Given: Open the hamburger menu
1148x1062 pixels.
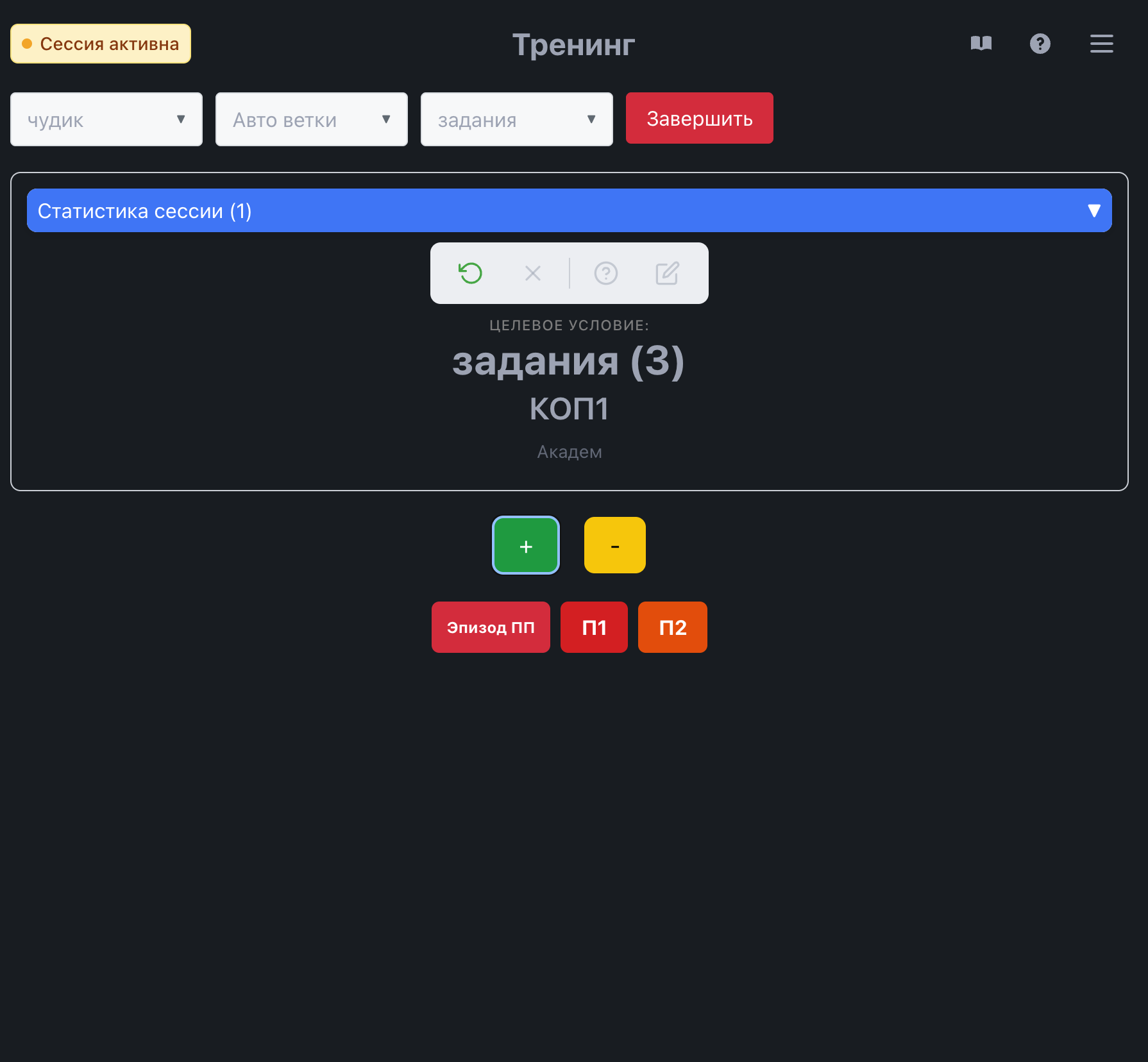Looking at the screenshot, I should pos(1101,44).
